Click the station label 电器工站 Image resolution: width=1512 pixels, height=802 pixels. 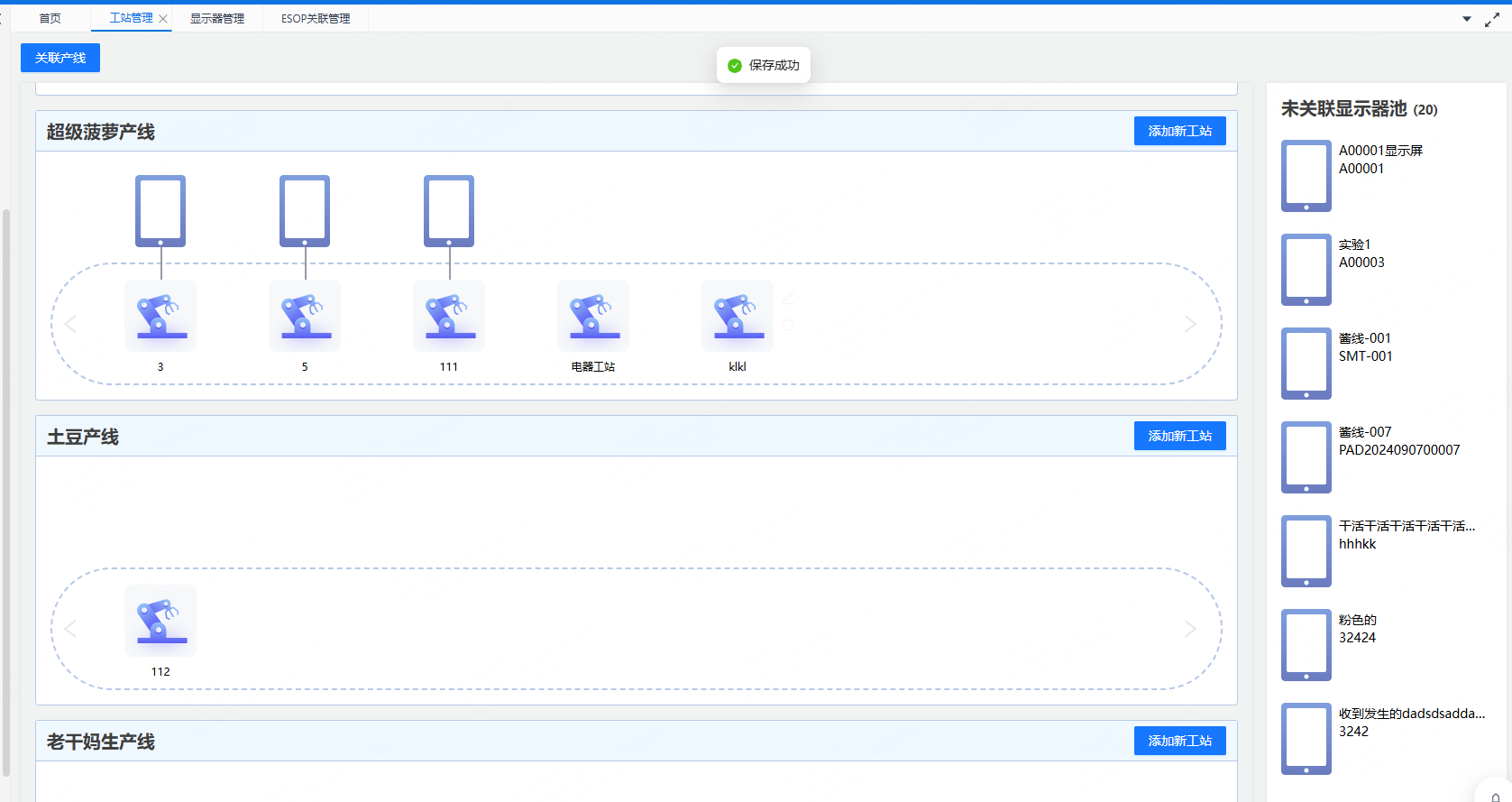point(593,367)
